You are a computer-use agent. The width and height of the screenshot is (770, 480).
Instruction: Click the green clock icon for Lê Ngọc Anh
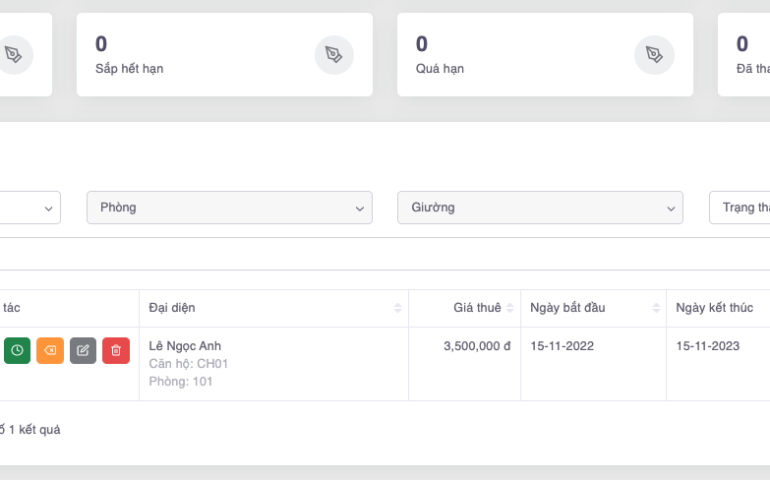[17, 350]
